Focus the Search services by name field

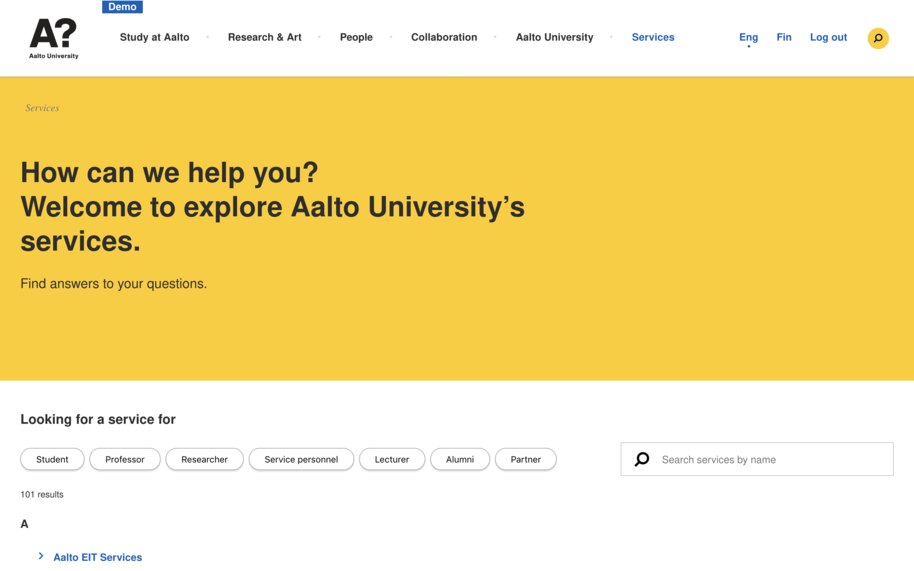coord(770,459)
